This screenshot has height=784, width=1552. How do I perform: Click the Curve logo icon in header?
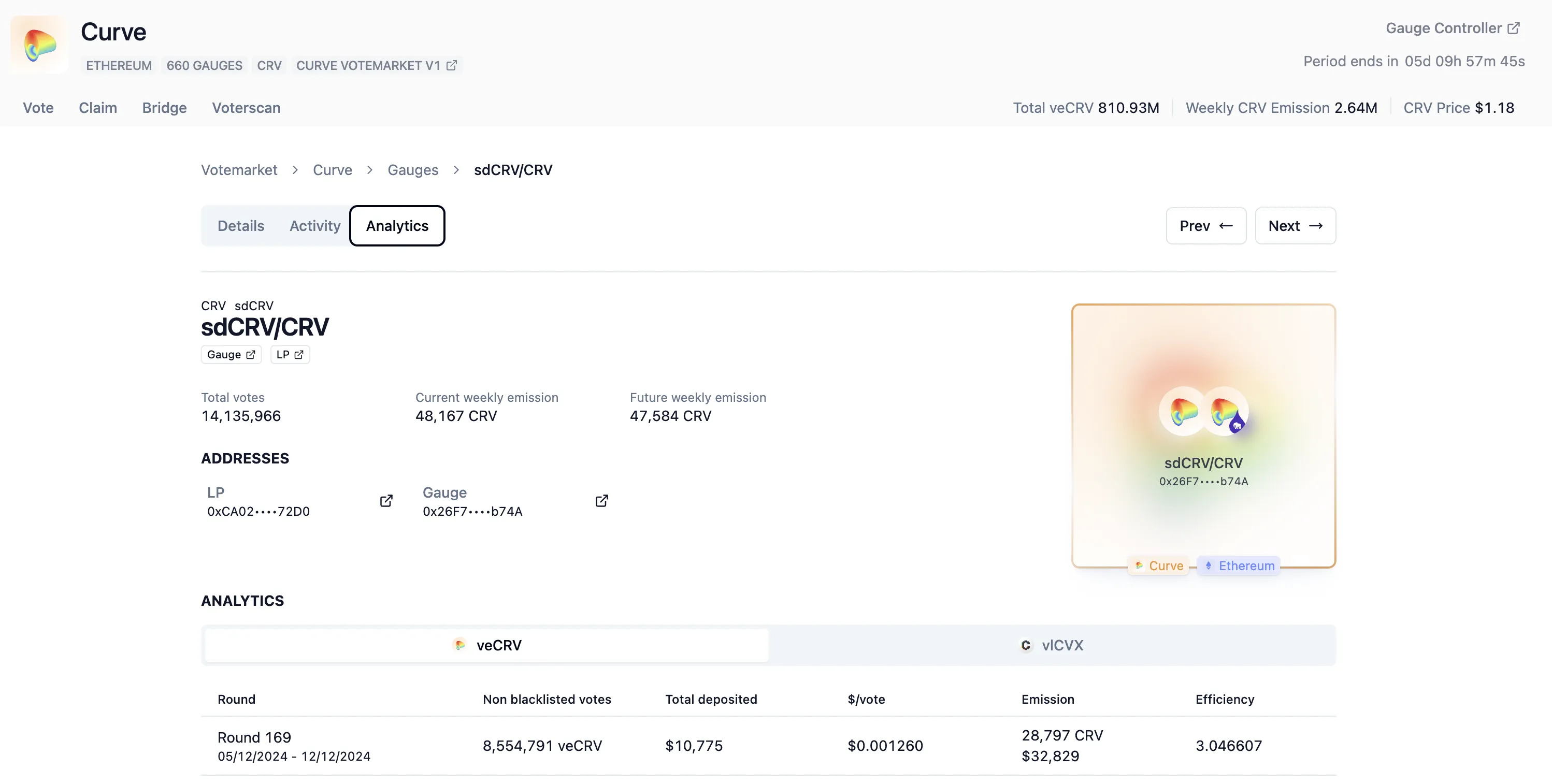[x=40, y=45]
